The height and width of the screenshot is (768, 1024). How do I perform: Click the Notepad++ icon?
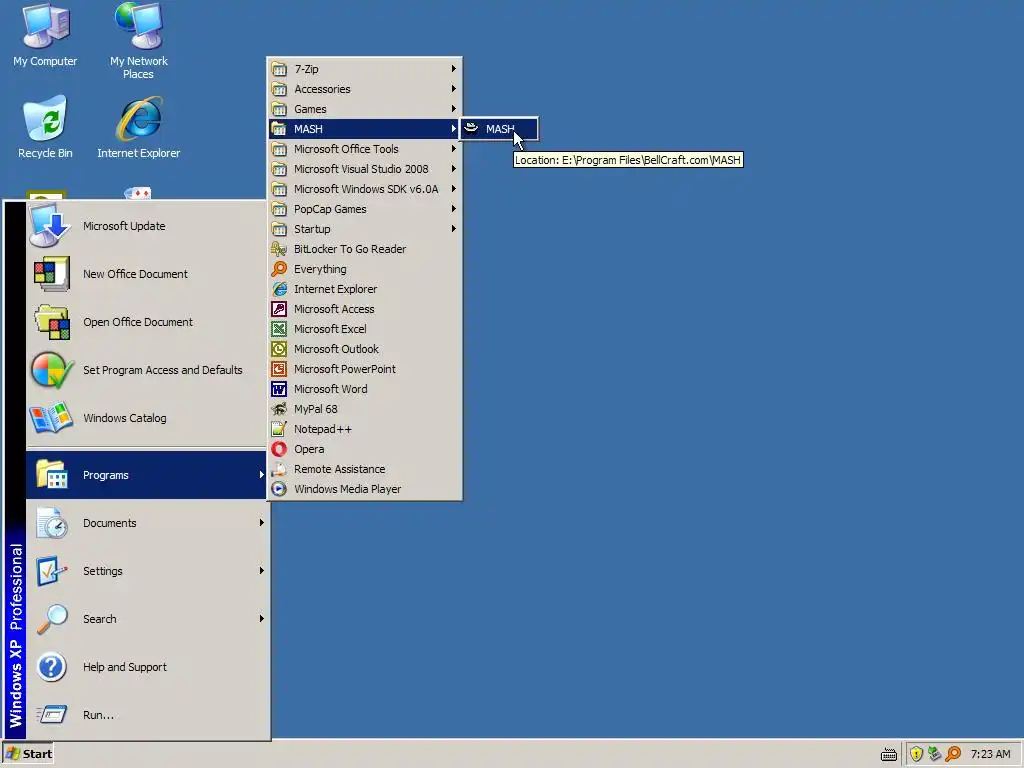pyautogui.click(x=279, y=429)
